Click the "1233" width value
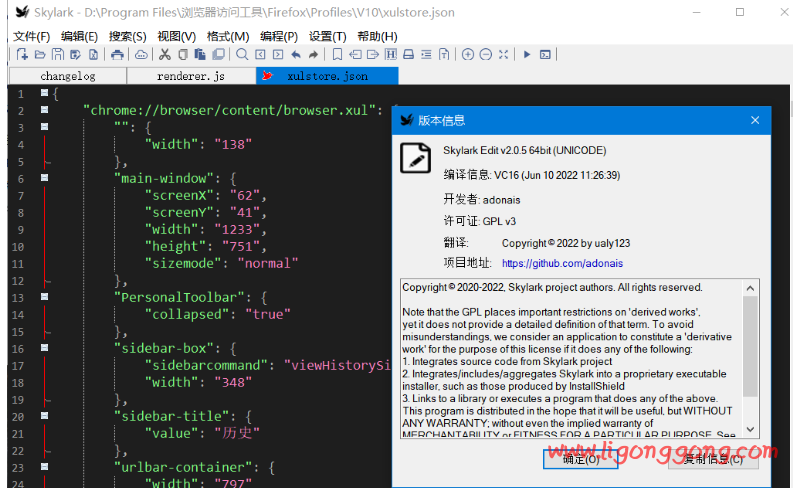This screenshot has width=793, height=488. point(237,230)
